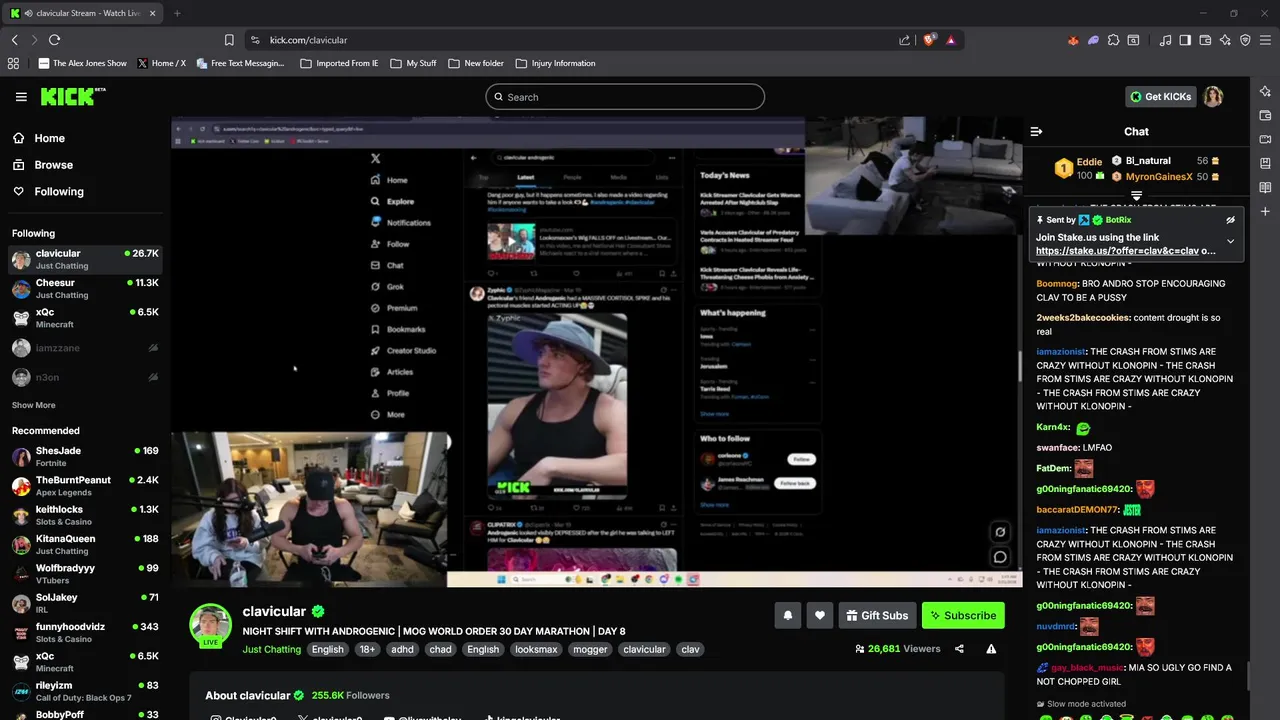This screenshot has height=720, width=1280.
Task: Add a sidebar item with plus icon
Action: point(1265,211)
